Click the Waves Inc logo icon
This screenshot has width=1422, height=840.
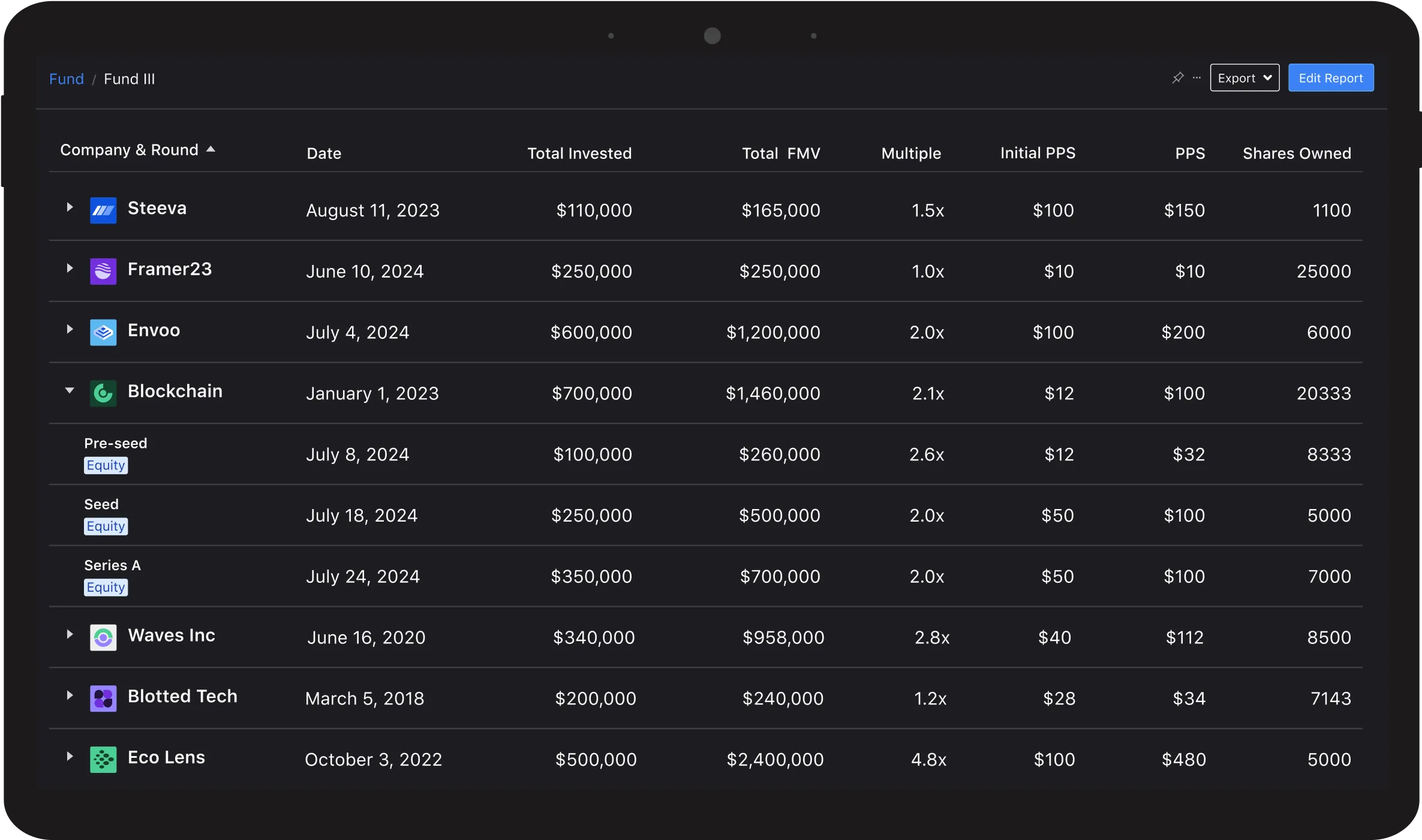pos(103,637)
